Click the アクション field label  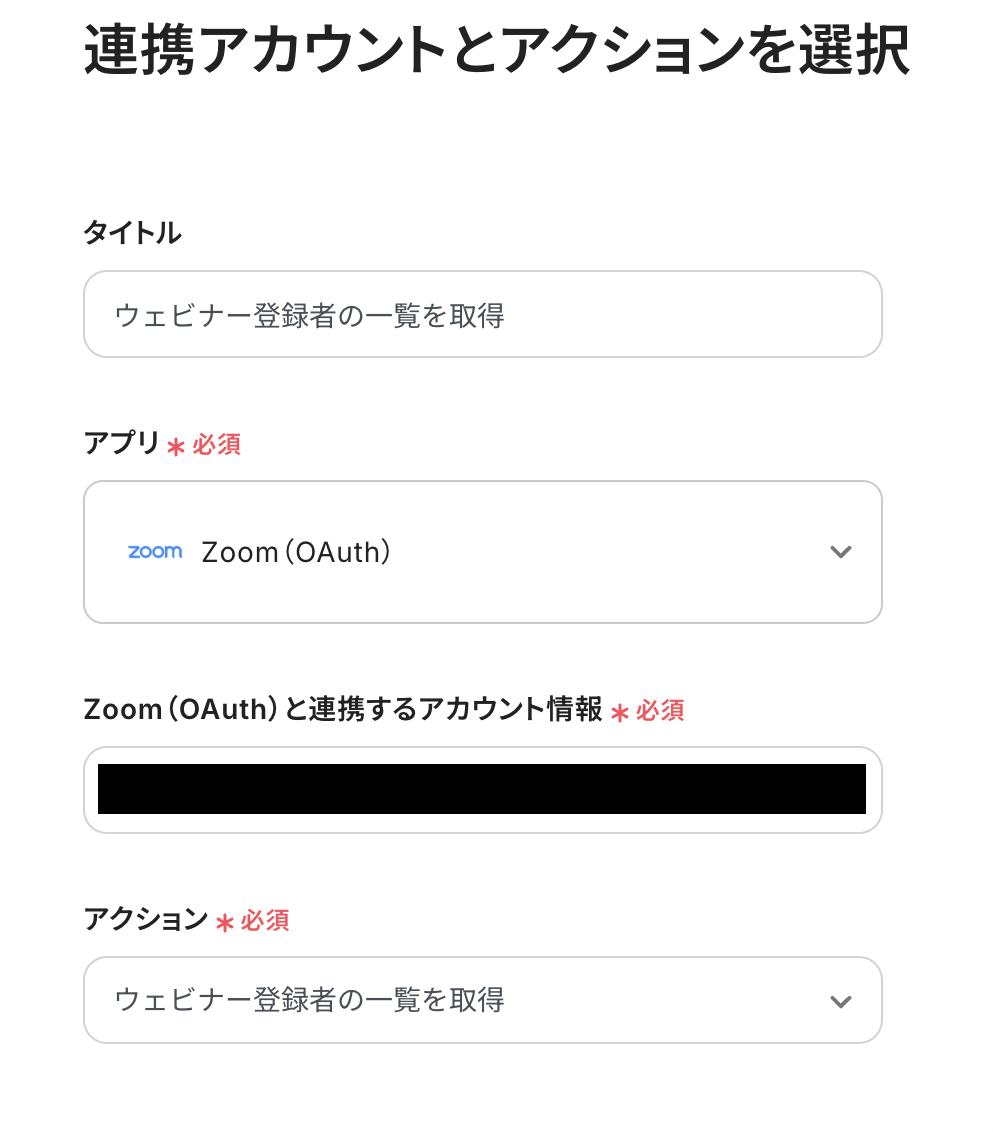(145, 919)
